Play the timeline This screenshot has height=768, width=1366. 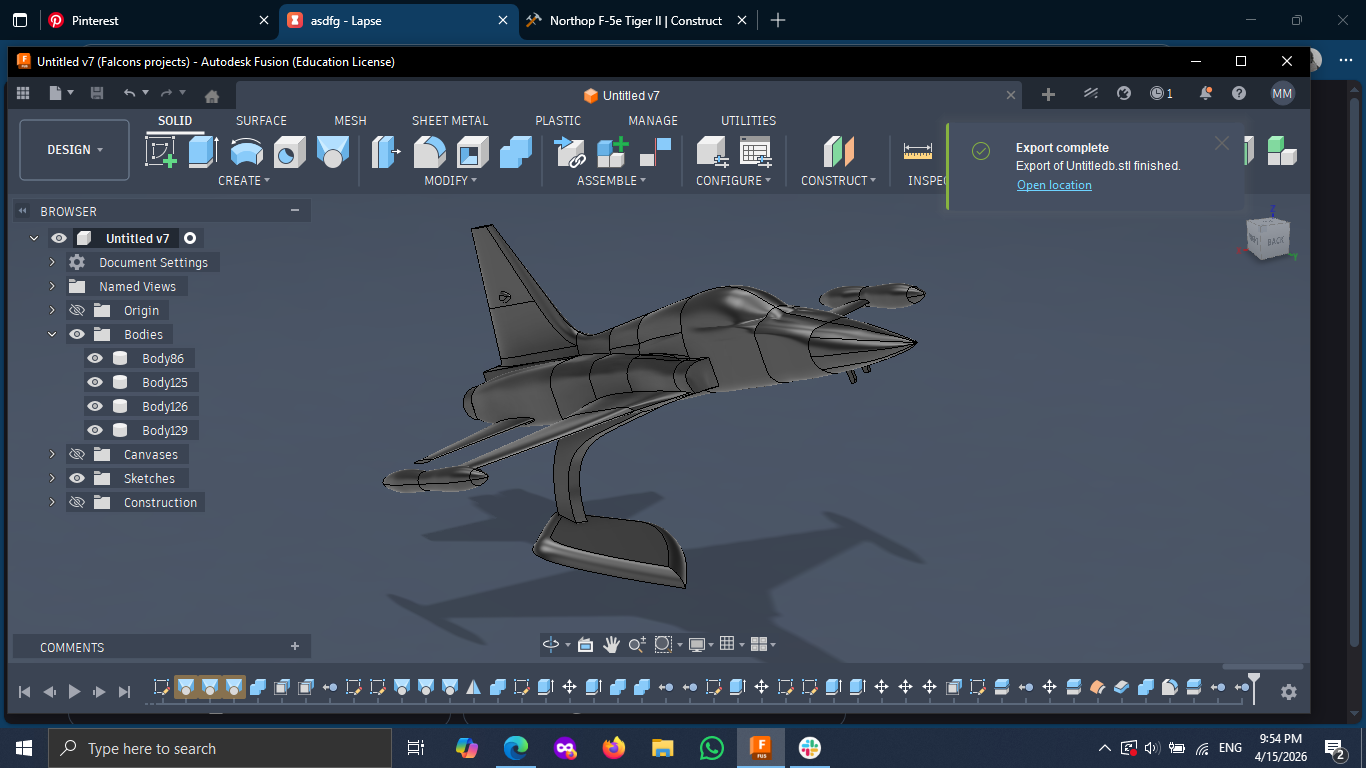(x=74, y=691)
